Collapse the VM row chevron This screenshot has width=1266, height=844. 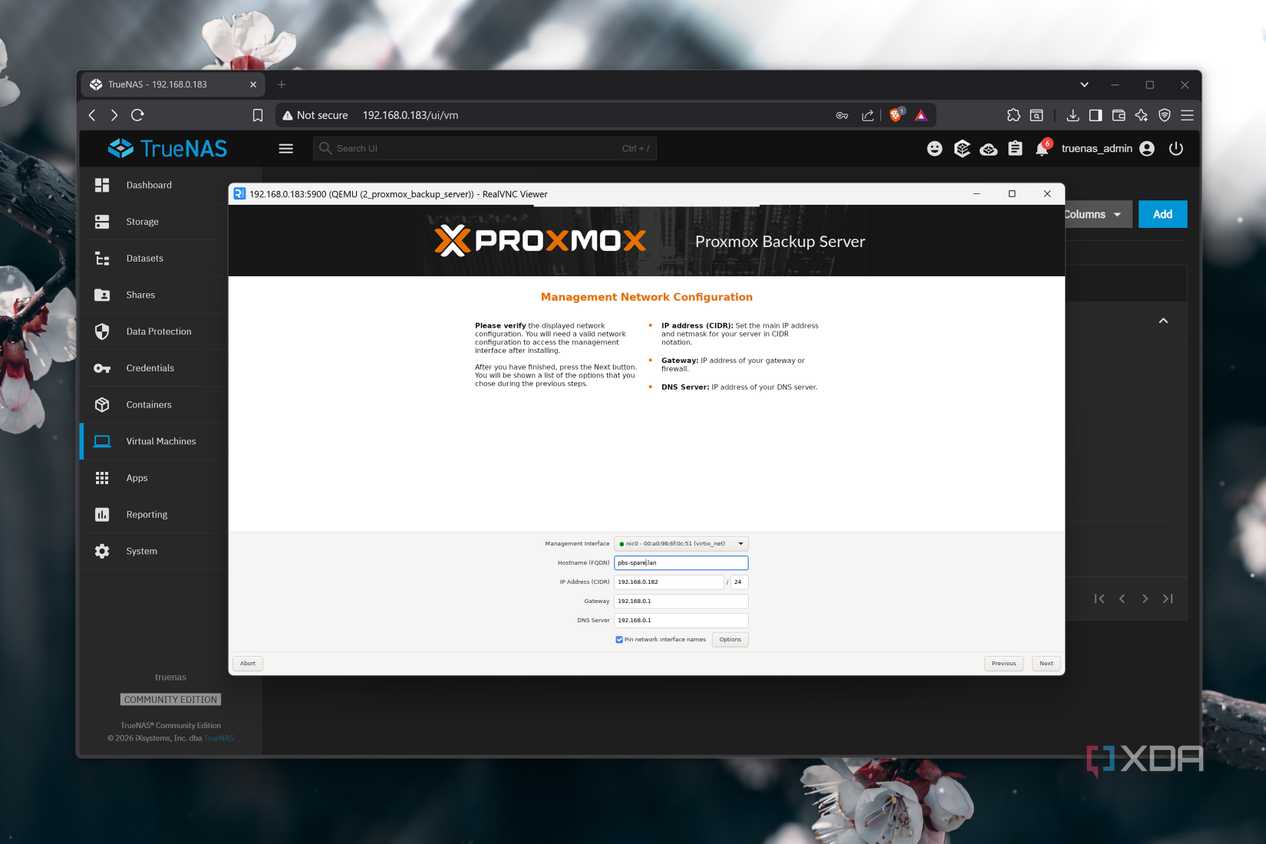[x=1163, y=321]
